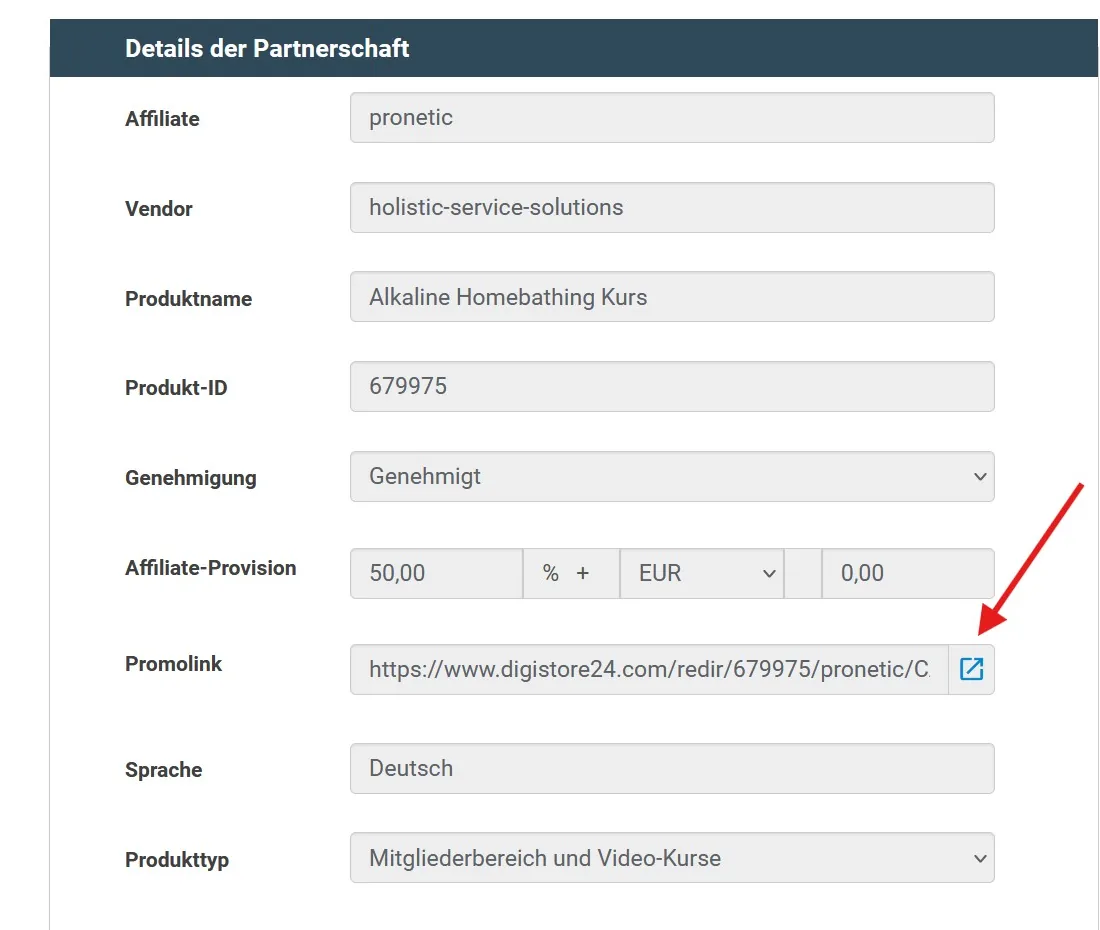Screen dimensions: 1100x930
Task: Click the Genehmigung label
Action: point(191,478)
